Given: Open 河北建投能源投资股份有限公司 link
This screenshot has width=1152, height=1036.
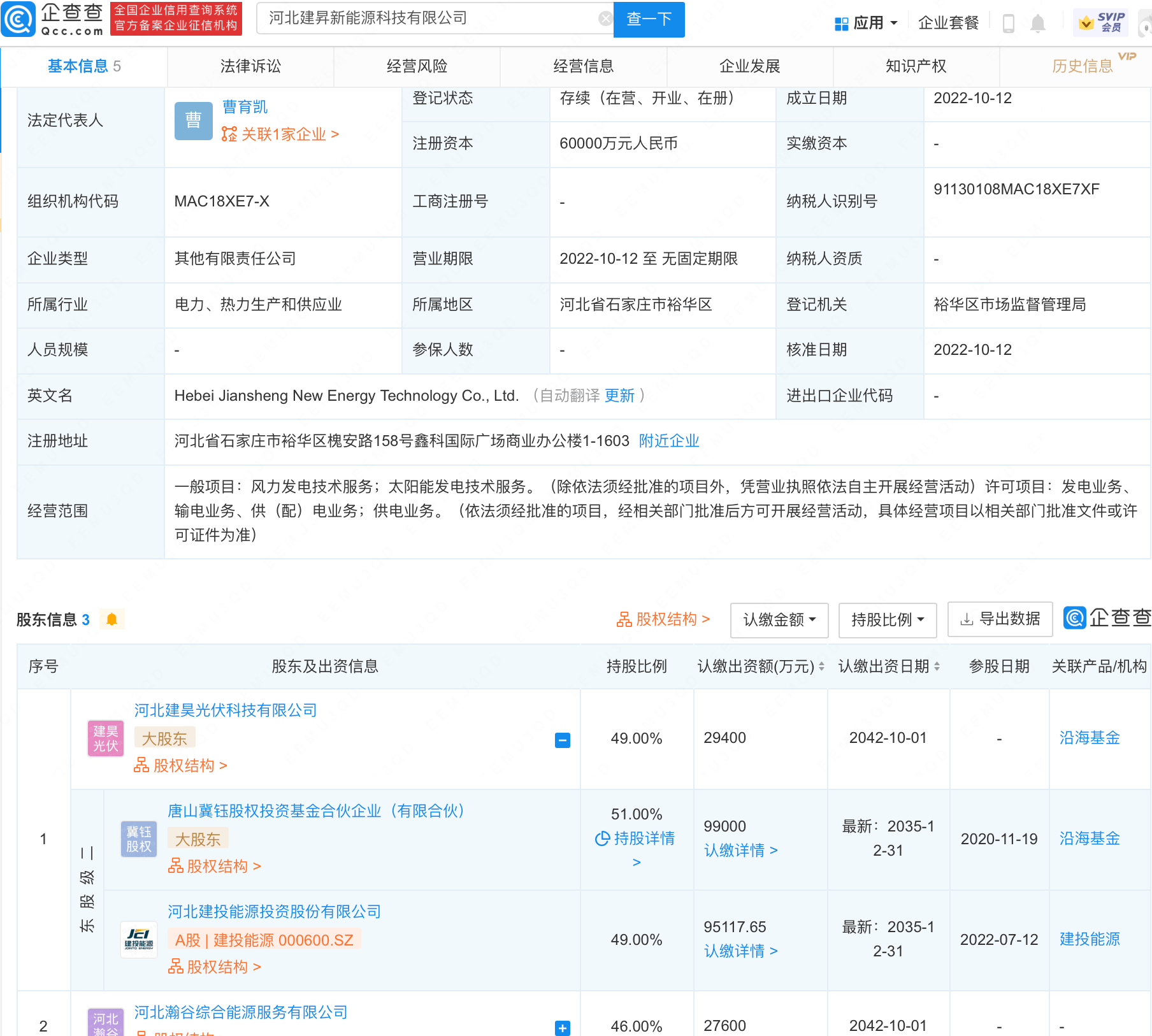Looking at the screenshot, I should pyautogui.click(x=274, y=912).
